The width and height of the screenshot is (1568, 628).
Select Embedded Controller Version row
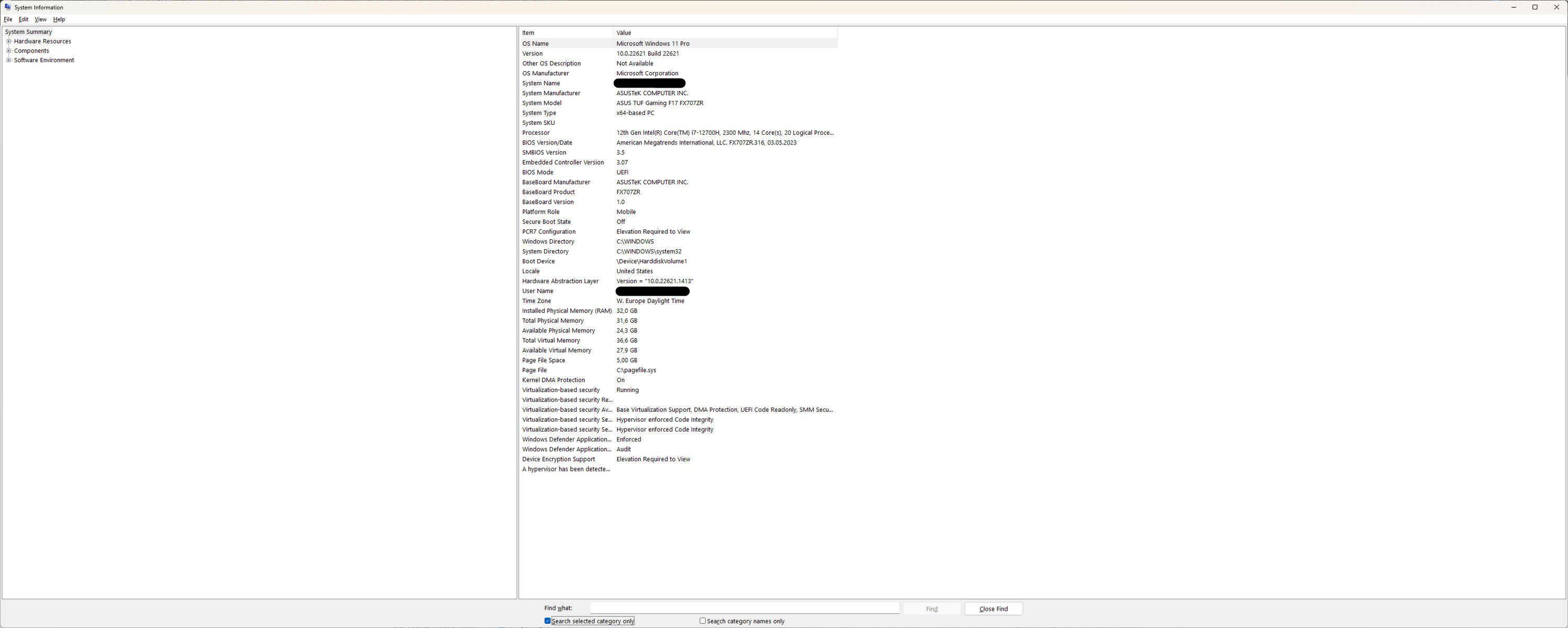(679, 162)
